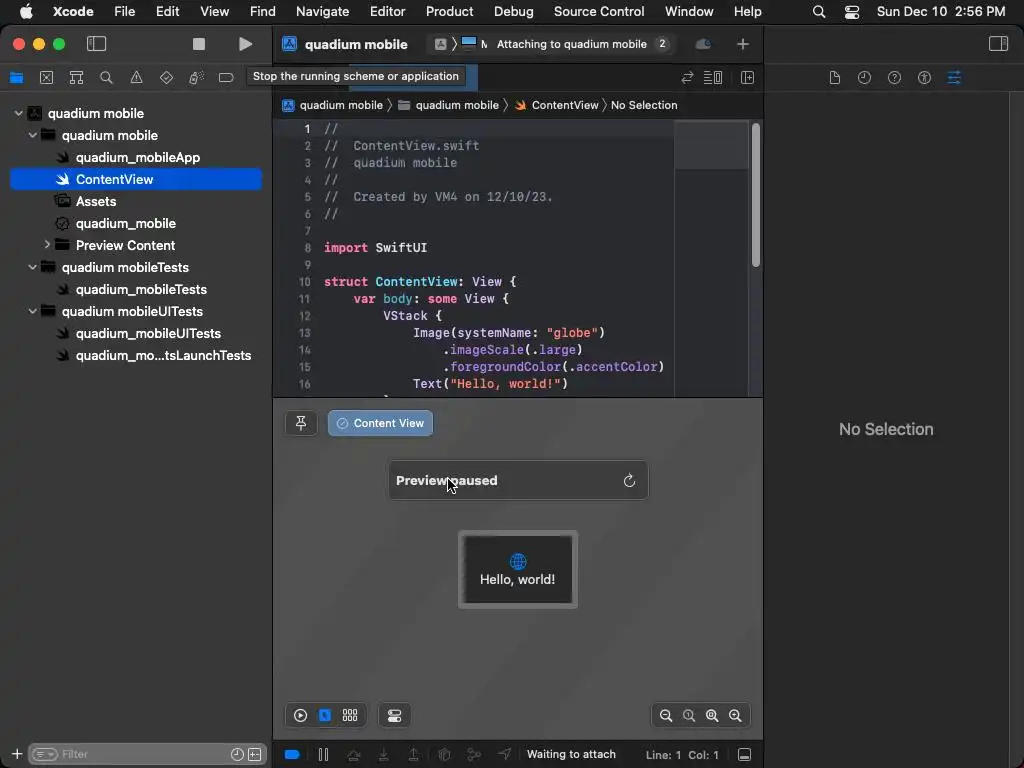Show the Attributes inspector
Viewport: 1024px width, 768px height.
(954, 78)
